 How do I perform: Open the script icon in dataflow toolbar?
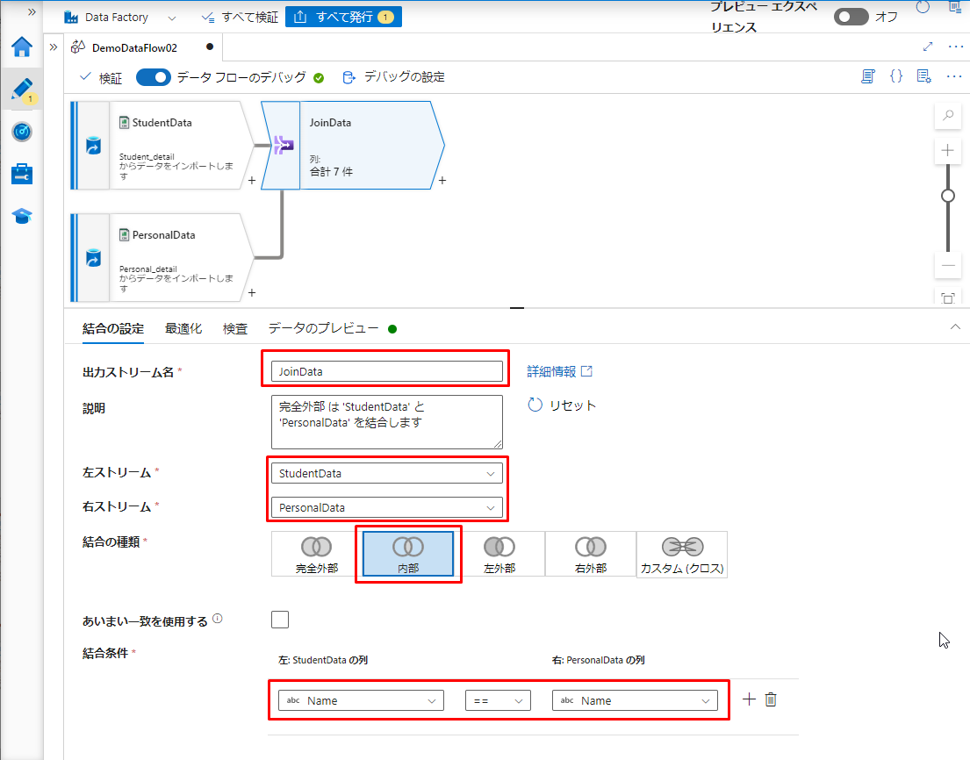[x=868, y=77]
